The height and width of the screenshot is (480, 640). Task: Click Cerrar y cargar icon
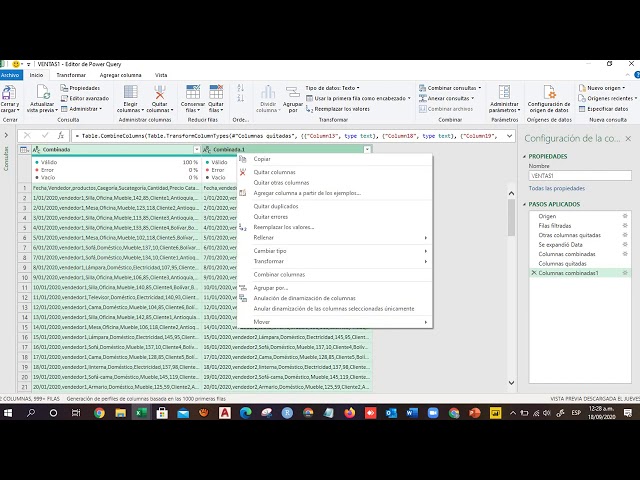(9, 93)
